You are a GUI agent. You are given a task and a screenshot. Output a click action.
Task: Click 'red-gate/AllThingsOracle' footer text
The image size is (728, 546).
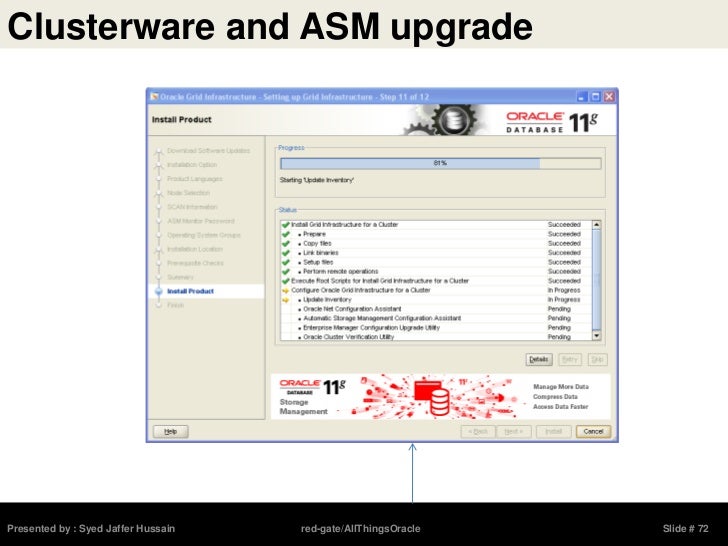(x=360, y=528)
